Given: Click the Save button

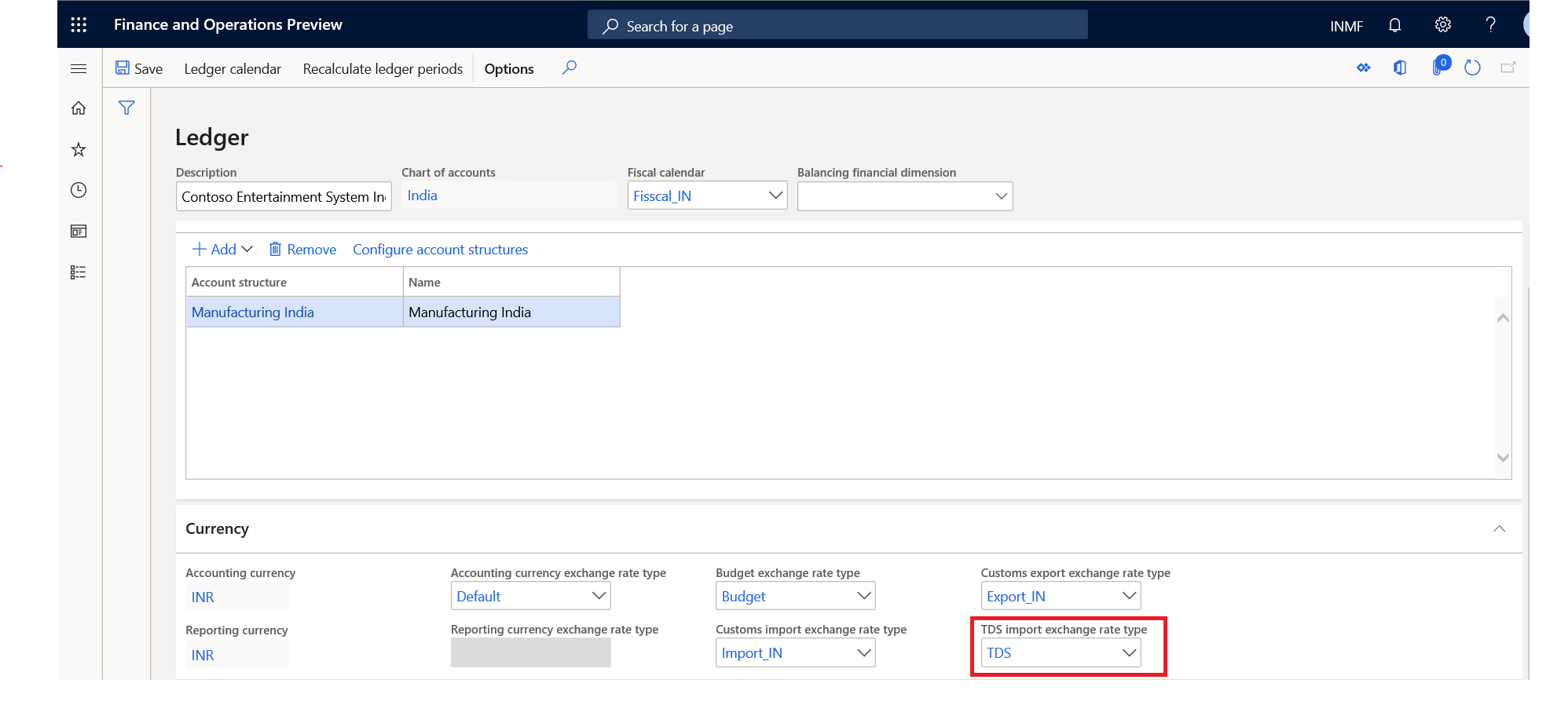Looking at the screenshot, I should (x=139, y=69).
